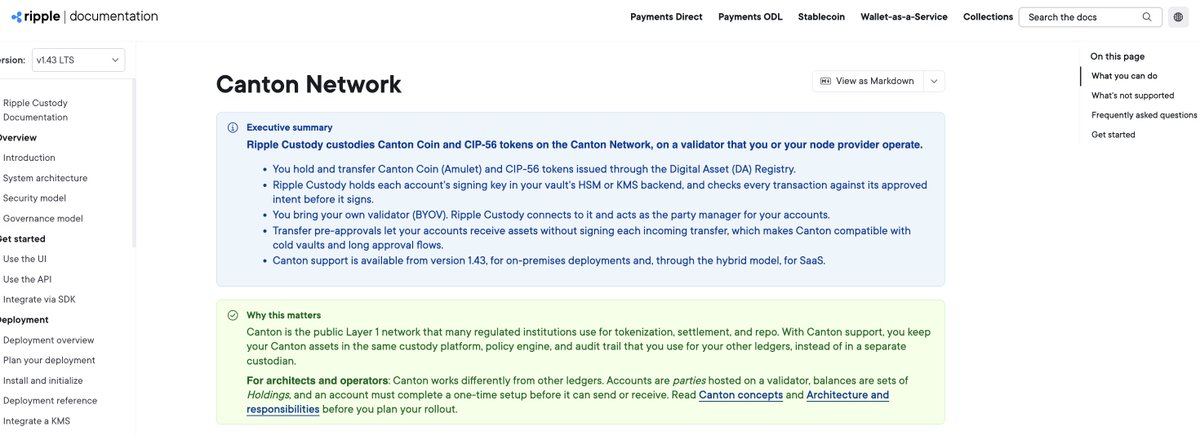
Task: Open Install and initialize in the sidebar
Action: (43, 380)
